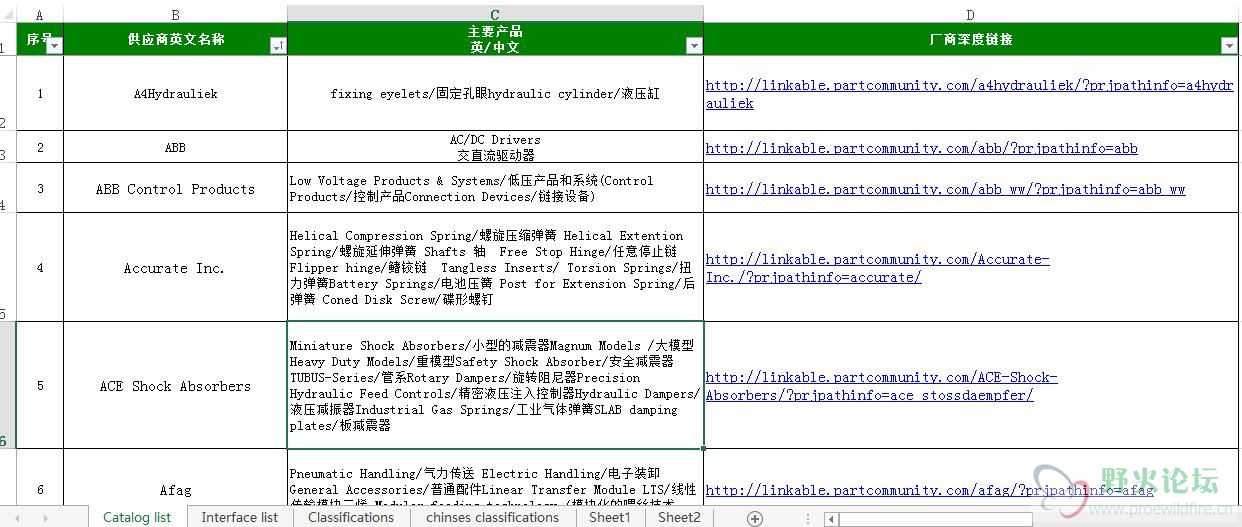Open the 主要产品 column filter dropdown
This screenshot has height=527, width=1242.
[x=694, y=46]
